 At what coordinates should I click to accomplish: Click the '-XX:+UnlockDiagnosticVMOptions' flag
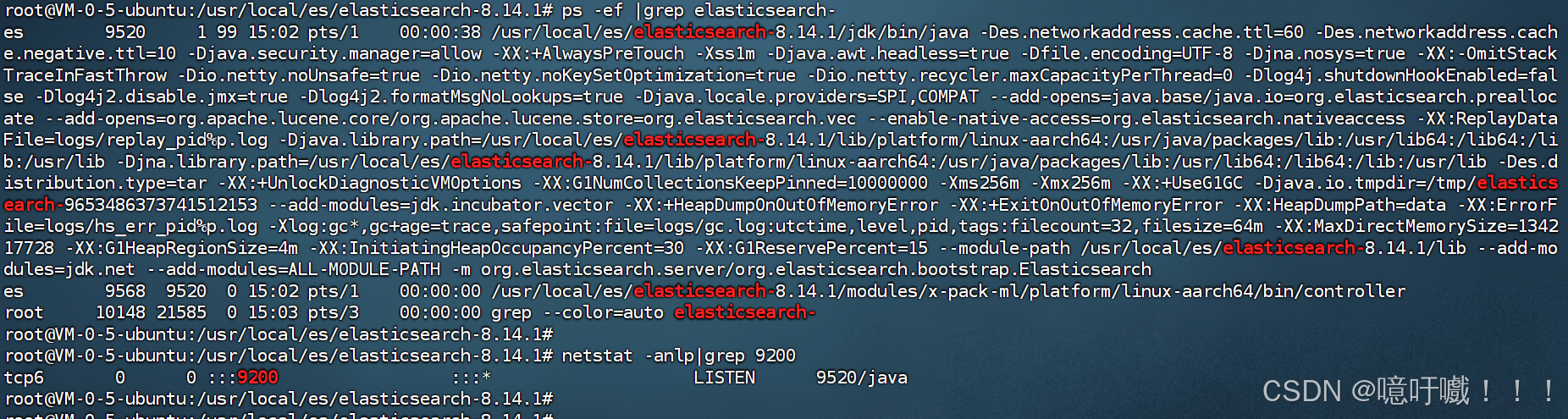coord(370,183)
